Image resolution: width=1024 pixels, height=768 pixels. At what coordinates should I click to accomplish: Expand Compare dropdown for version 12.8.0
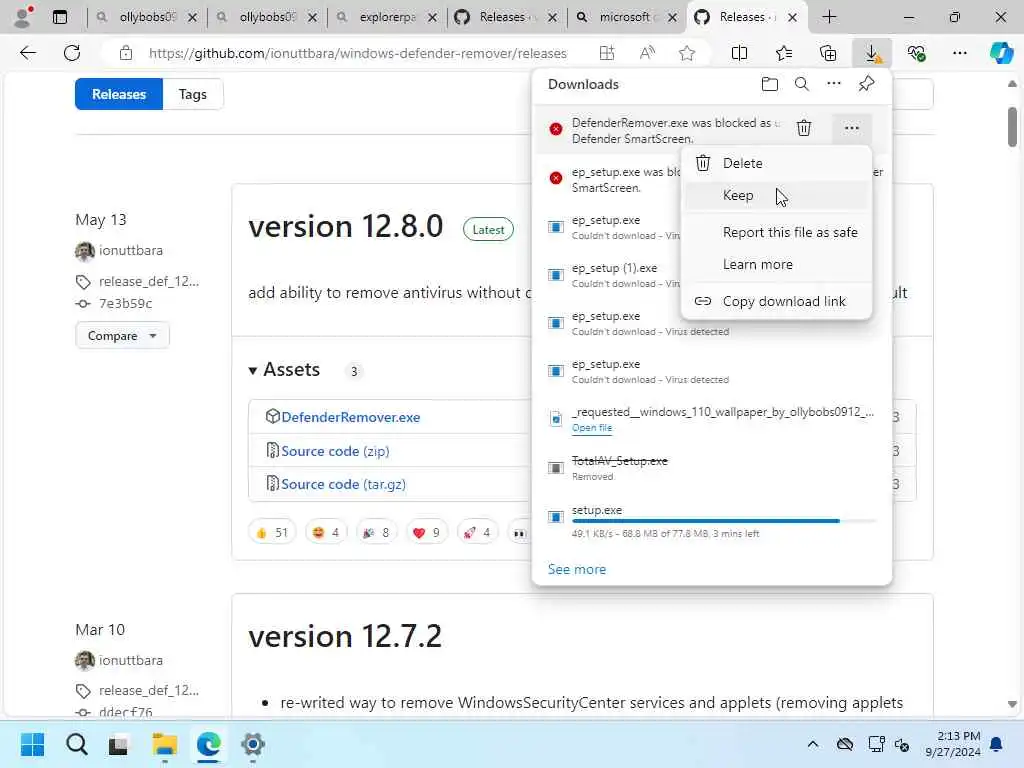pyautogui.click(x=122, y=336)
